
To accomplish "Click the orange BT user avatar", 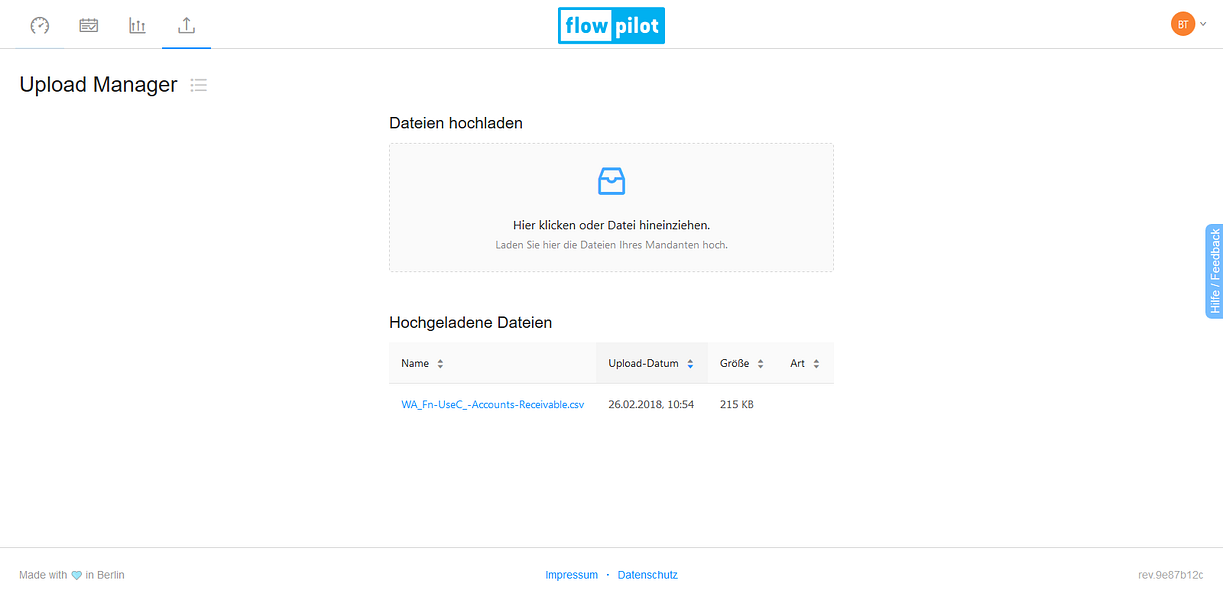I will click(1183, 24).
